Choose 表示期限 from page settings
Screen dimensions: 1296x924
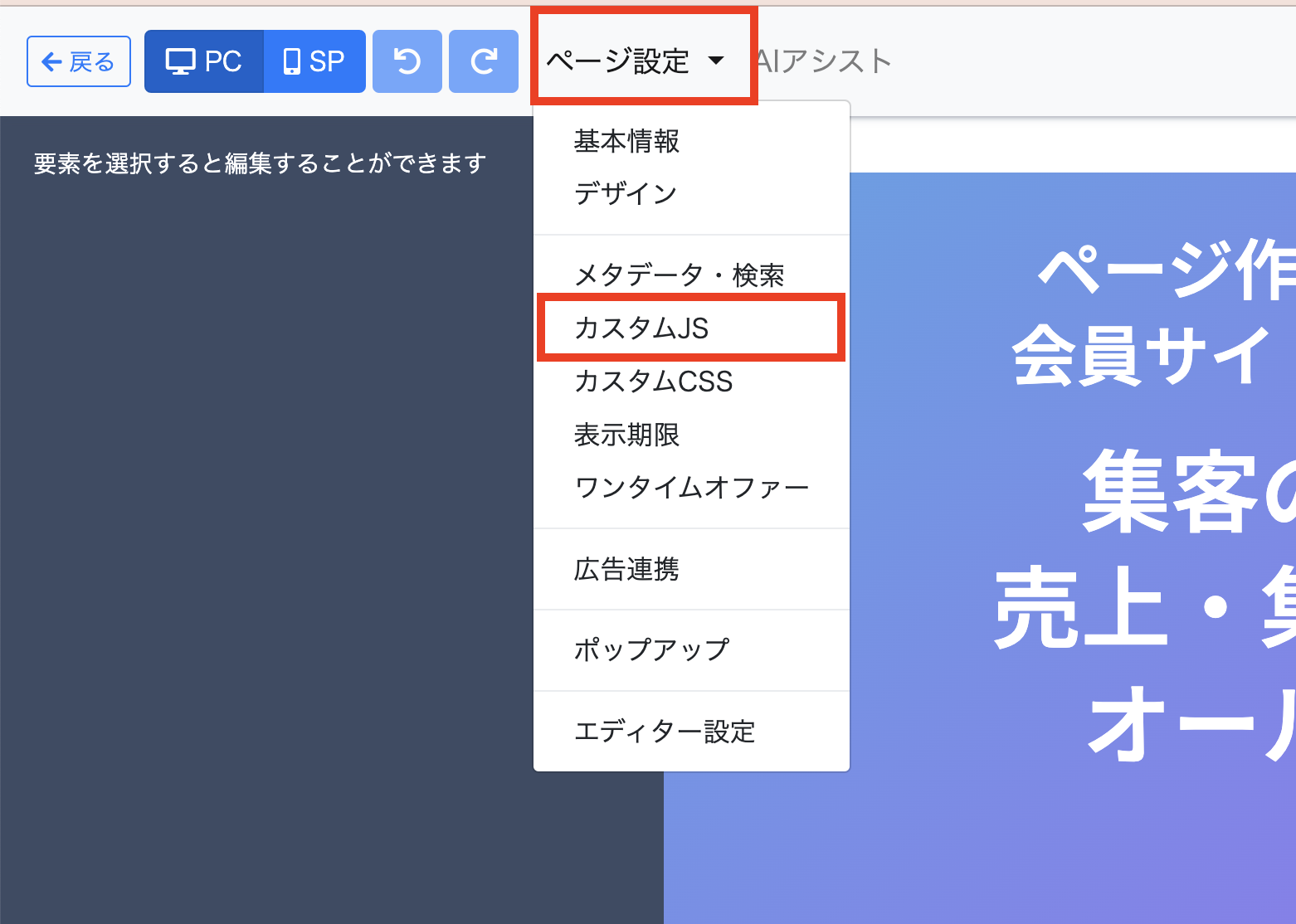pyautogui.click(x=626, y=435)
